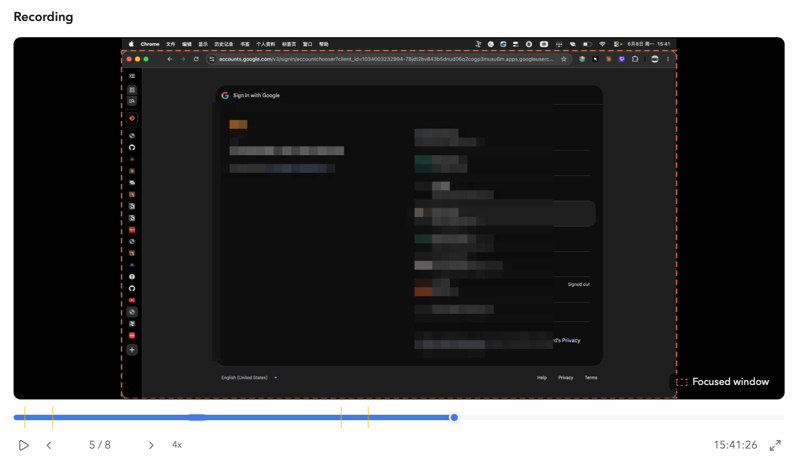The height and width of the screenshot is (470, 800).
Task: Open Chrome's Extensions puzzle icon
Action: (635, 59)
